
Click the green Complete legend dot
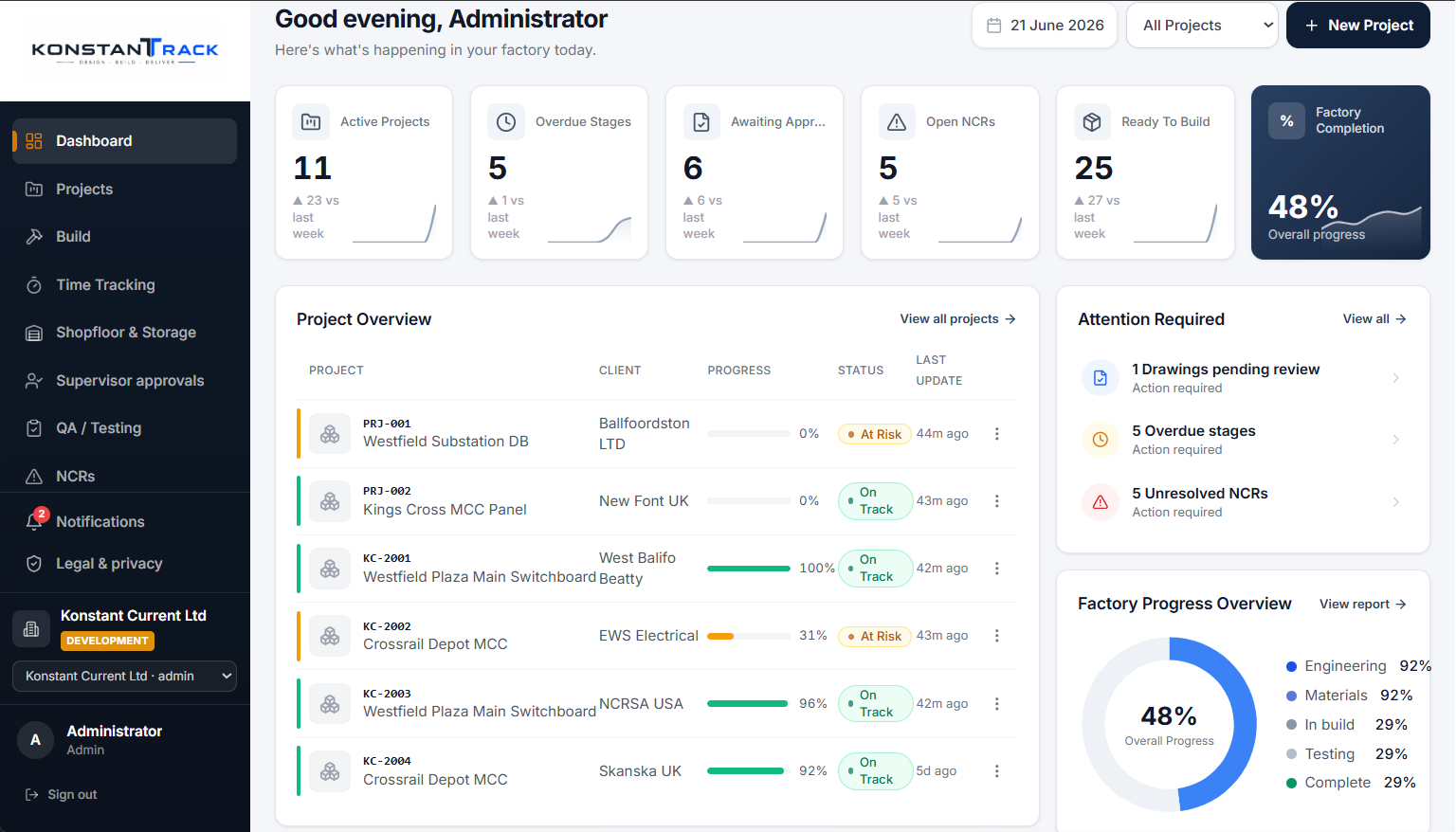tap(1291, 783)
